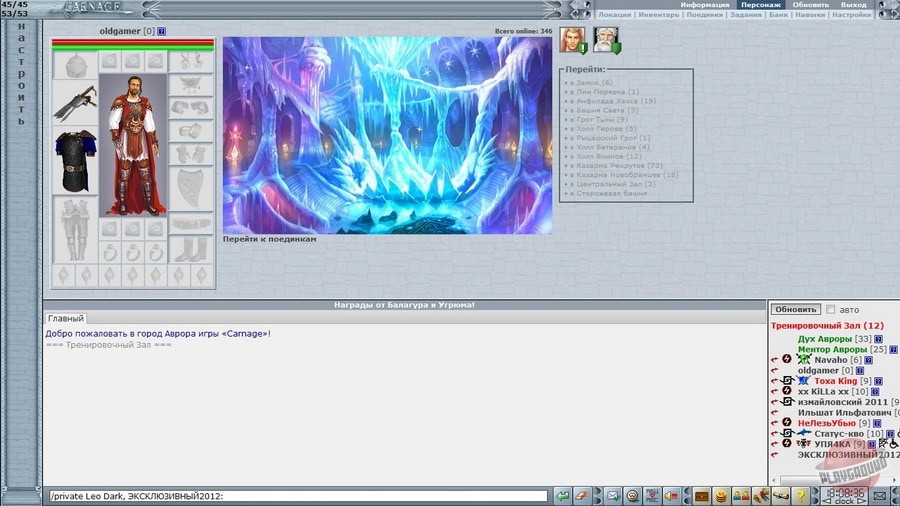Open the yellow question mark help icon
900x506 pixels.
[800, 495]
